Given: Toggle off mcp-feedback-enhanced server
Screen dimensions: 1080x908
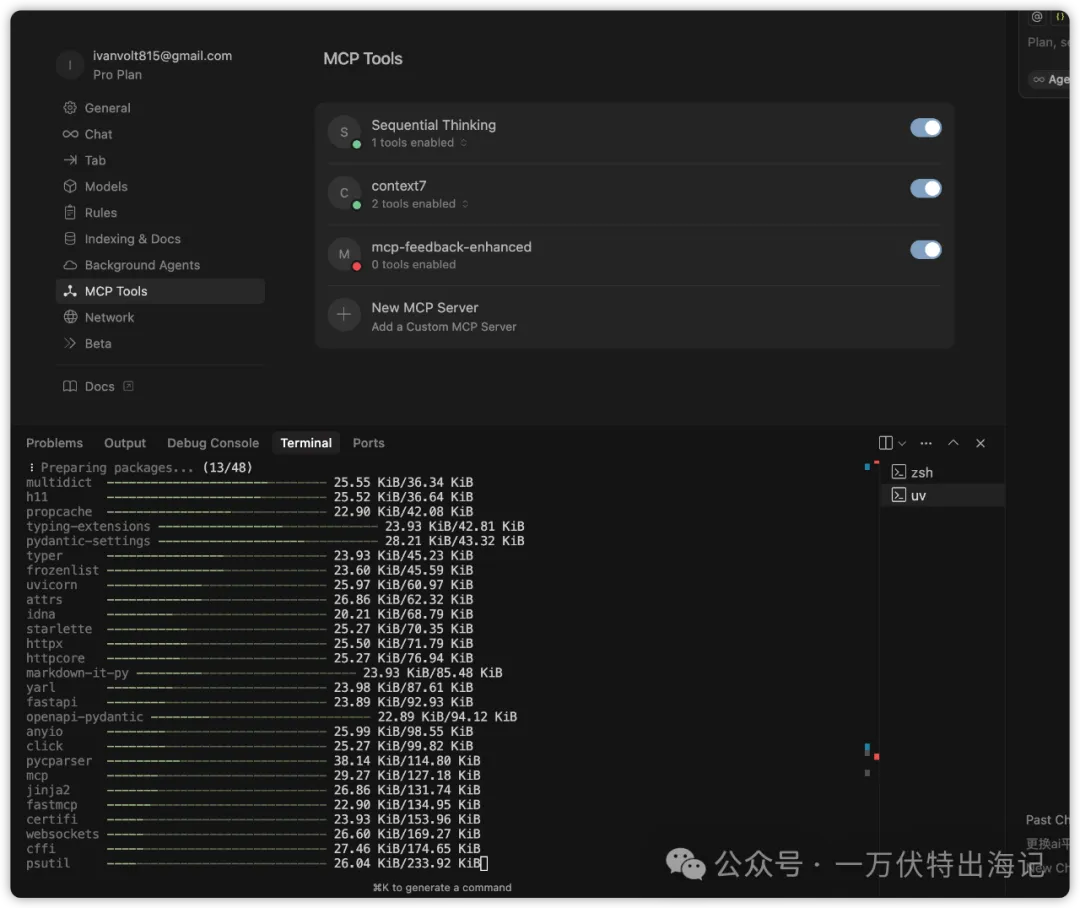Looking at the screenshot, I should click(x=926, y=249).
